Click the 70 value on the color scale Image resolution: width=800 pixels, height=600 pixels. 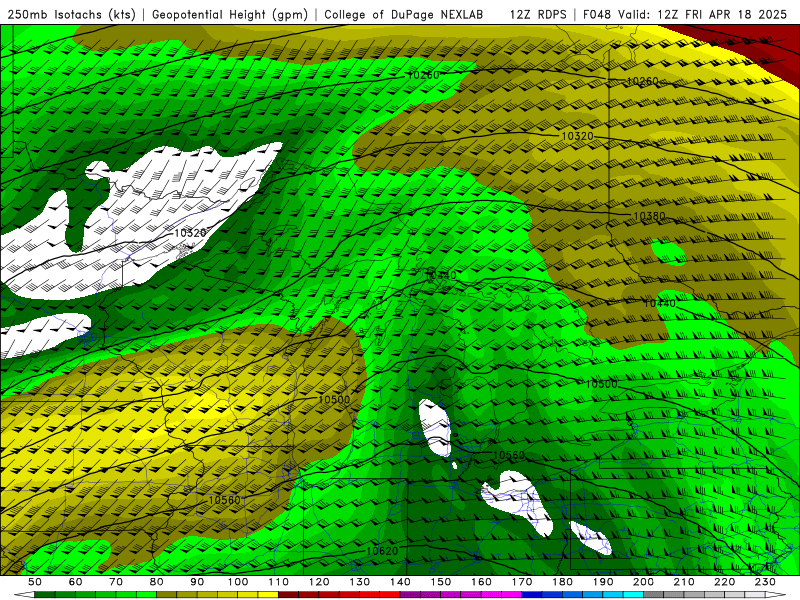click(x=116, y=582)
